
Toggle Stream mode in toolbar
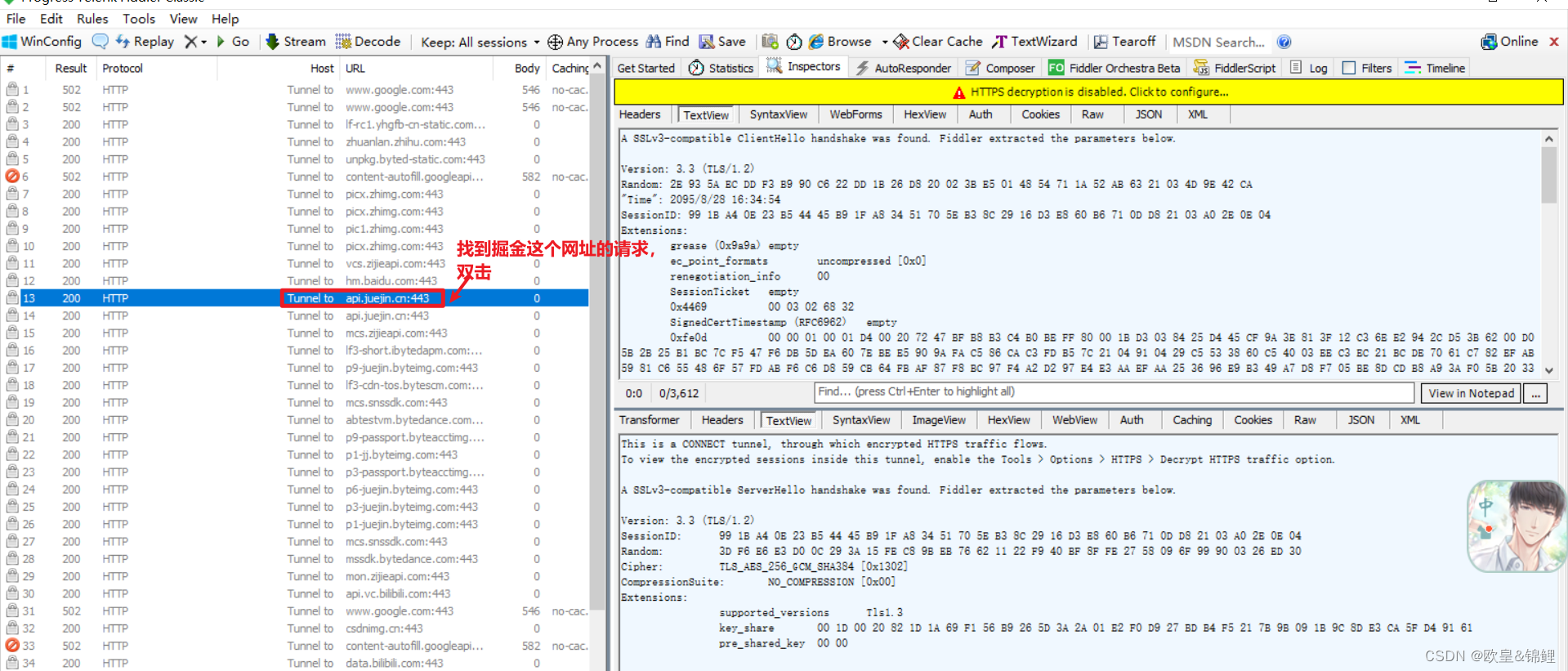(296, 42)
